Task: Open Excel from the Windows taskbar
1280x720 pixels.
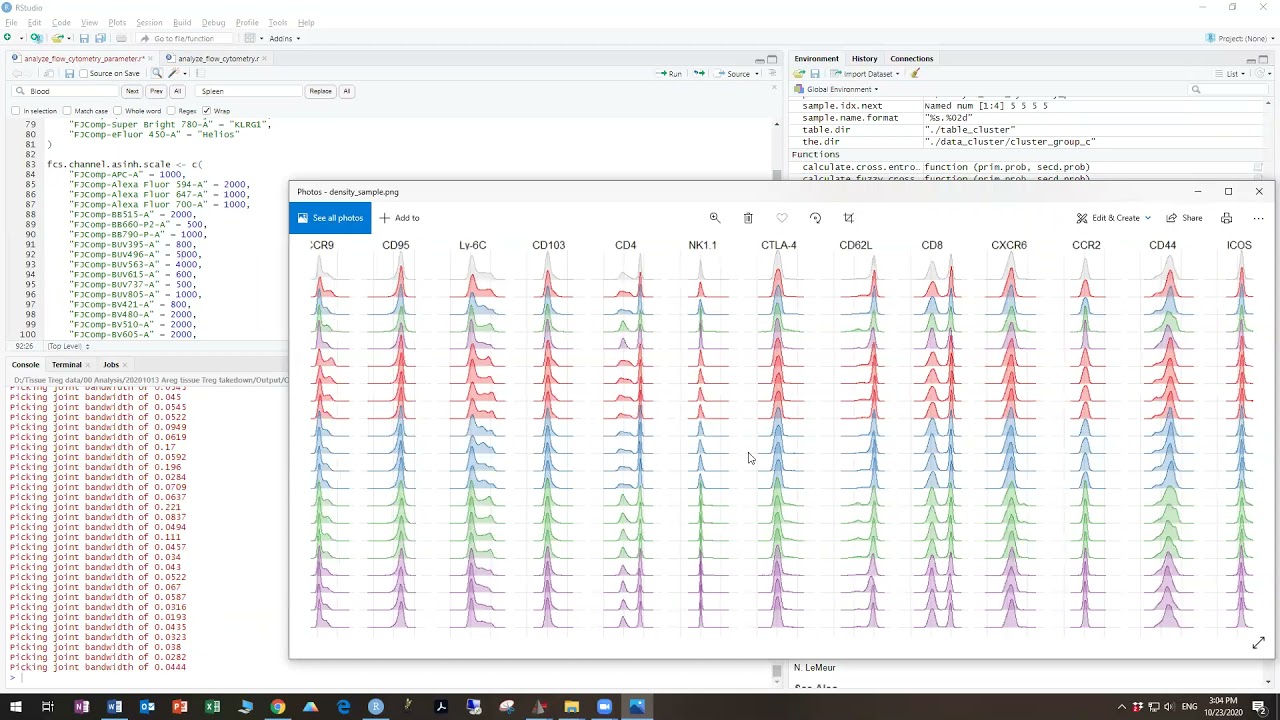Action: click(x=212, y=707)
